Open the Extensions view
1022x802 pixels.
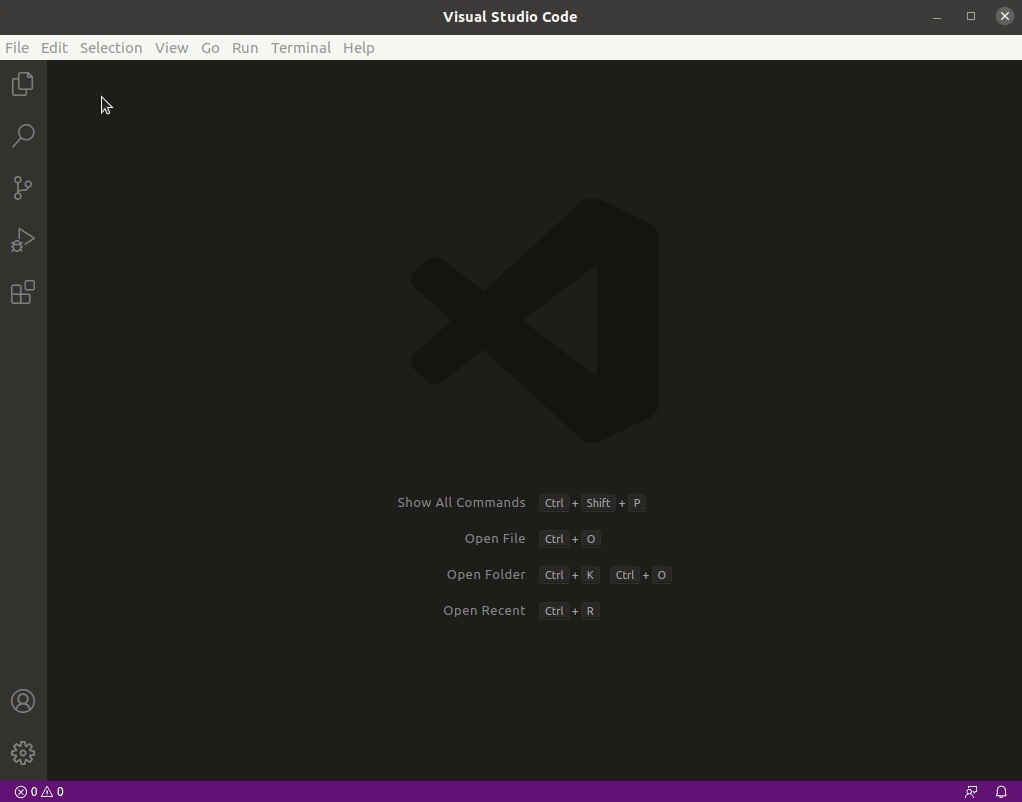coord(22,292)
